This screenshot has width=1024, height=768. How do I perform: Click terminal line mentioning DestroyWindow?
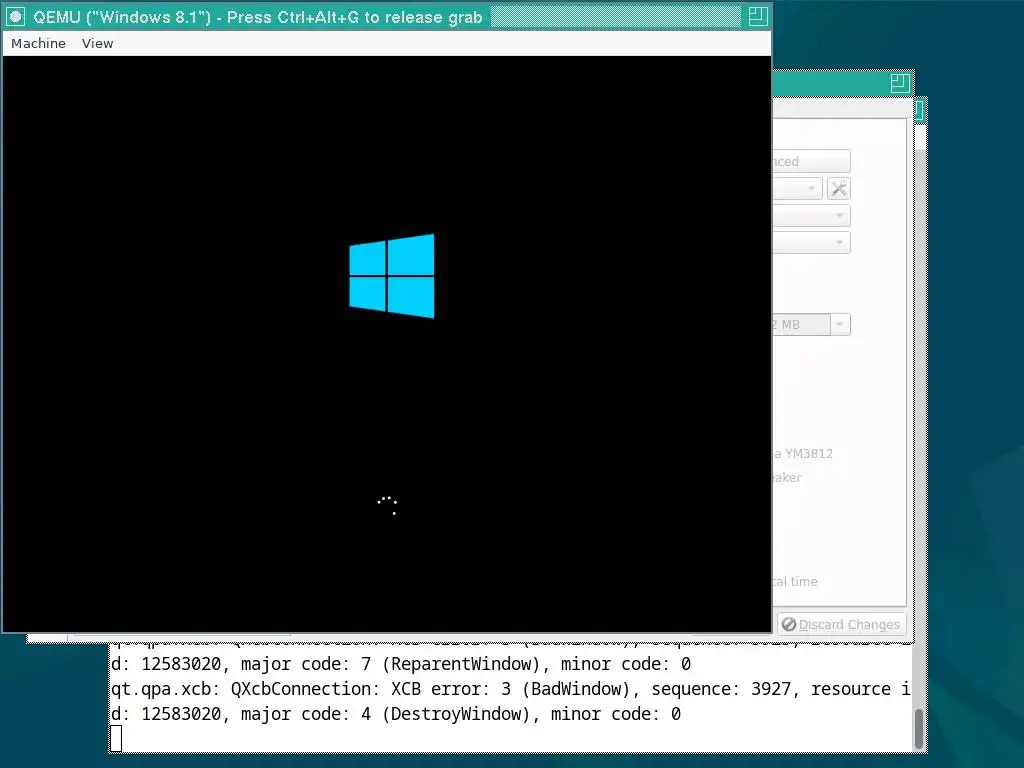pyautogui.click(x=396, y=714)
